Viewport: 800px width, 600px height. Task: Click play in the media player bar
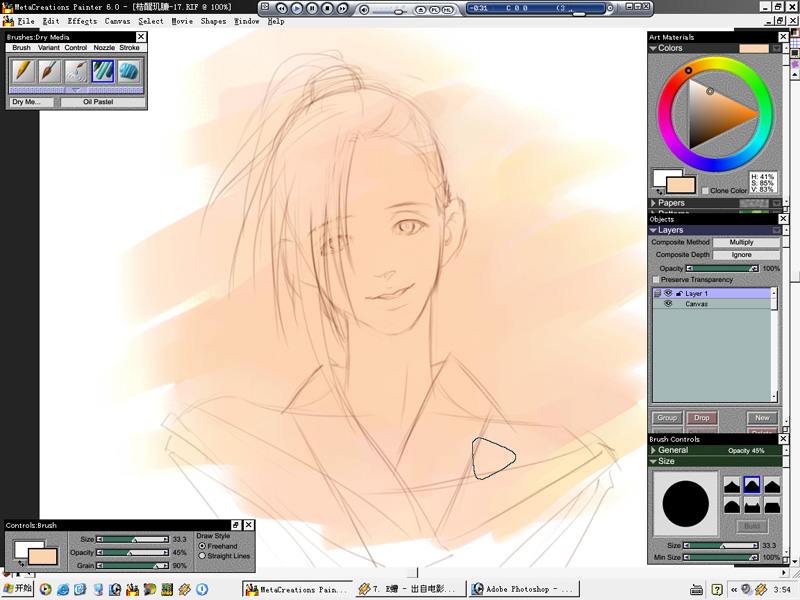pyautogui.click(x=296, y=8)
